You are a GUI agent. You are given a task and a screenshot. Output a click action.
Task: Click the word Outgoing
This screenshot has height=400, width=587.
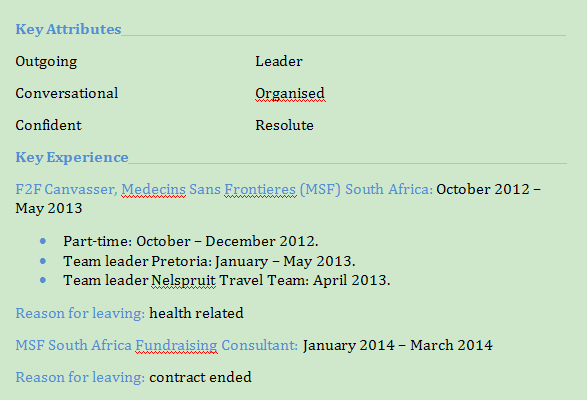(46, 61)
